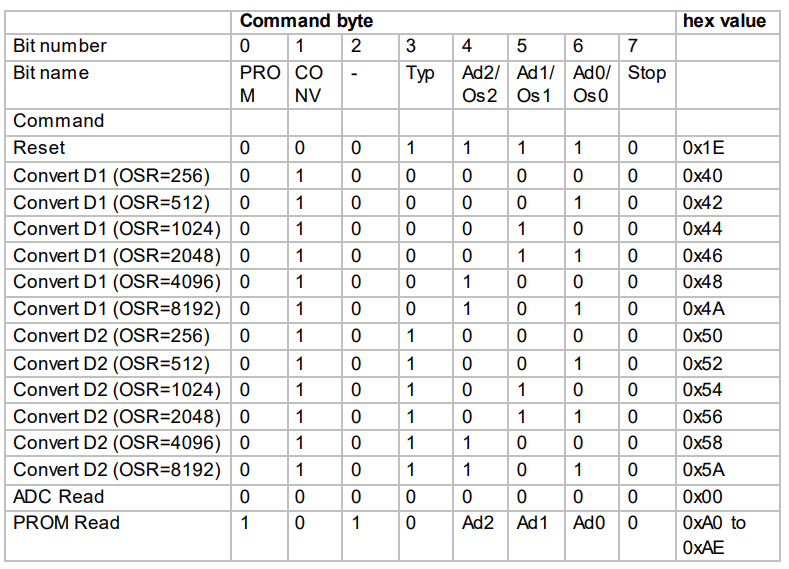Select the 'Convert D2 (OSR=512)' label
The height and width of the screenshot is (569, 789).
tap(111, 363)
